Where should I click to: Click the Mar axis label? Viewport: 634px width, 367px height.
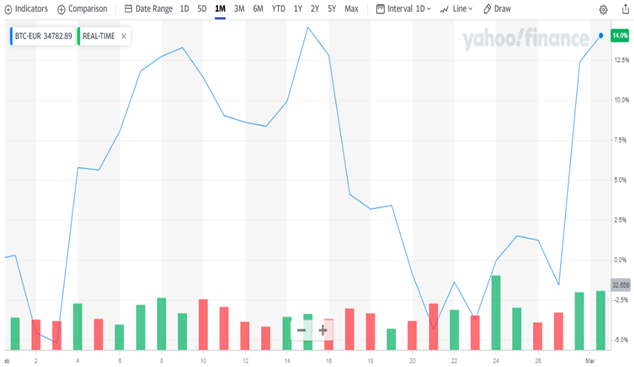(590, 361)
